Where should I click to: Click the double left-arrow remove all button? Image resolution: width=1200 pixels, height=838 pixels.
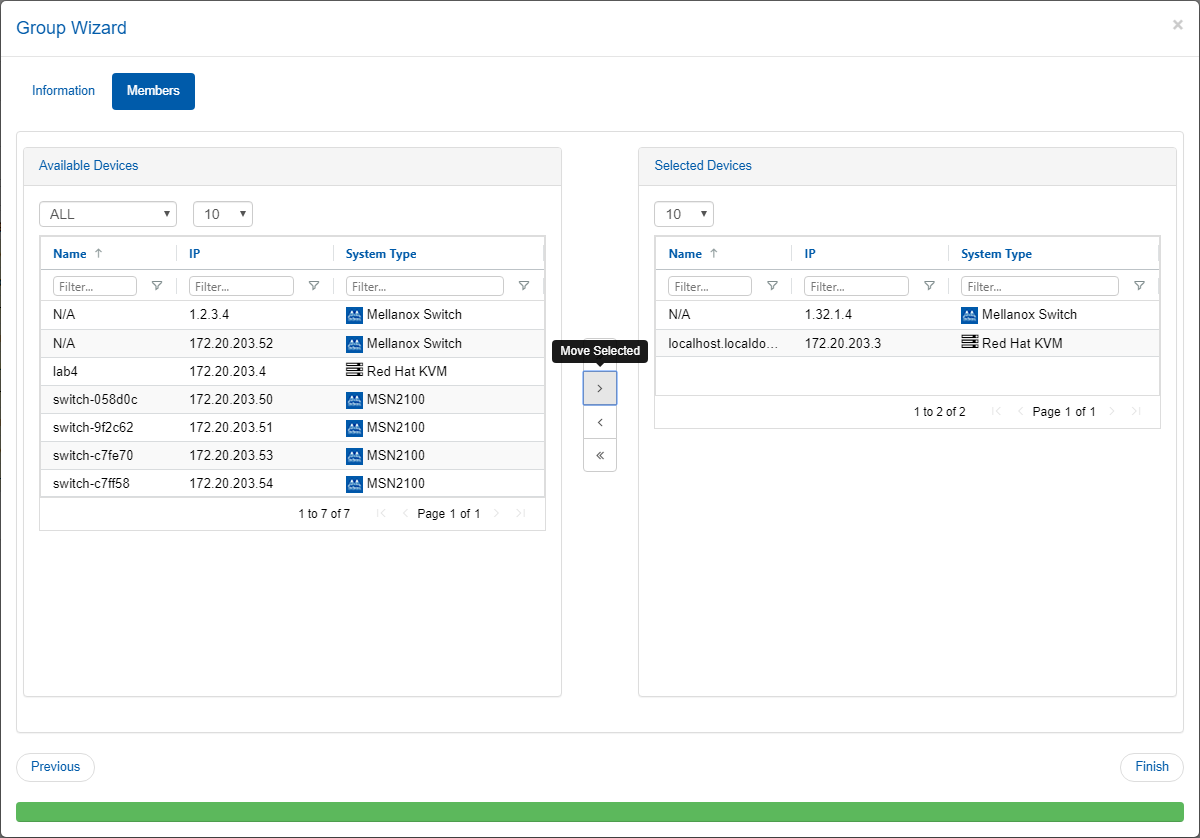600,455
